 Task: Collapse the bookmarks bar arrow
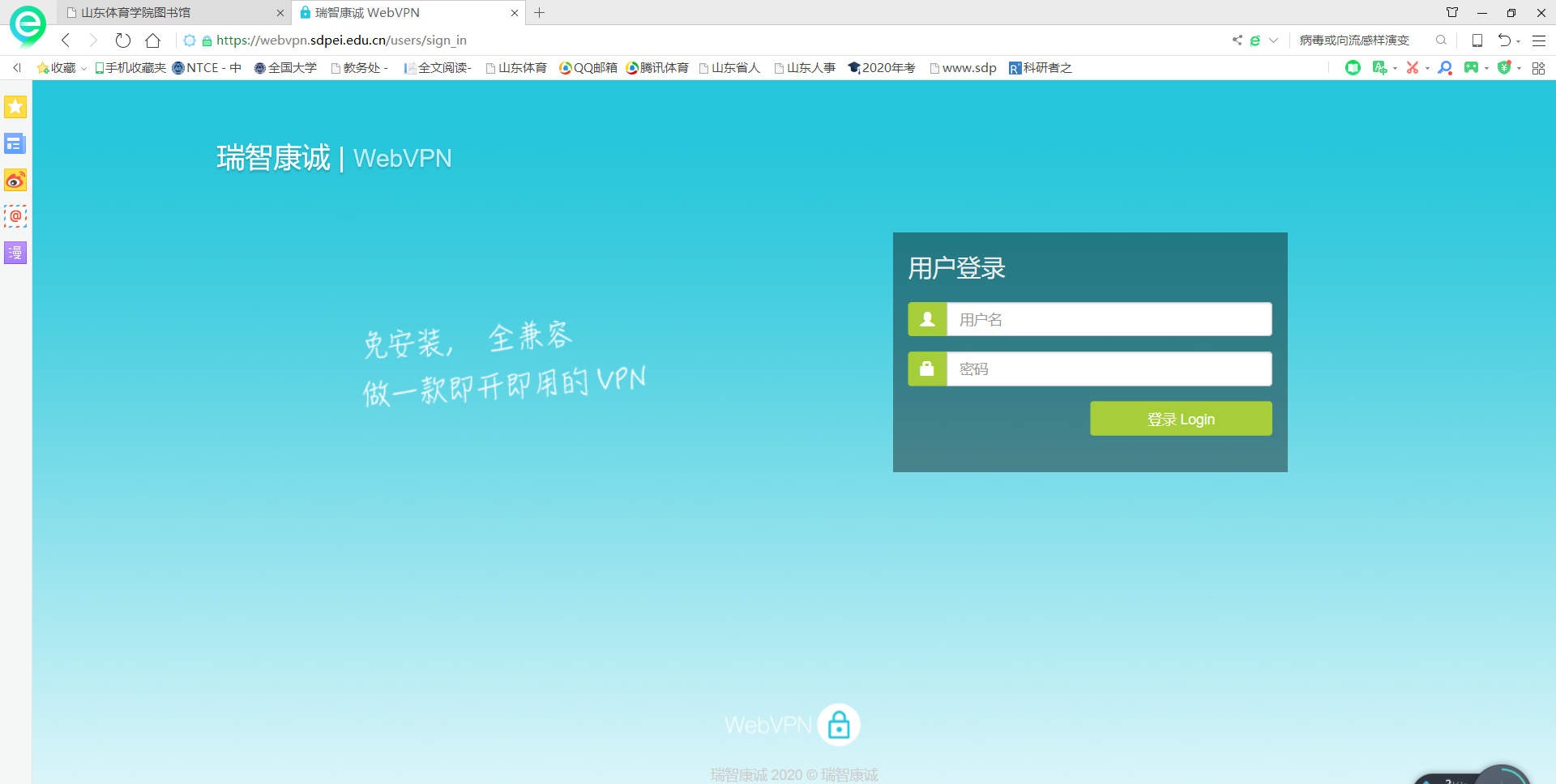[x=16, y=68]
